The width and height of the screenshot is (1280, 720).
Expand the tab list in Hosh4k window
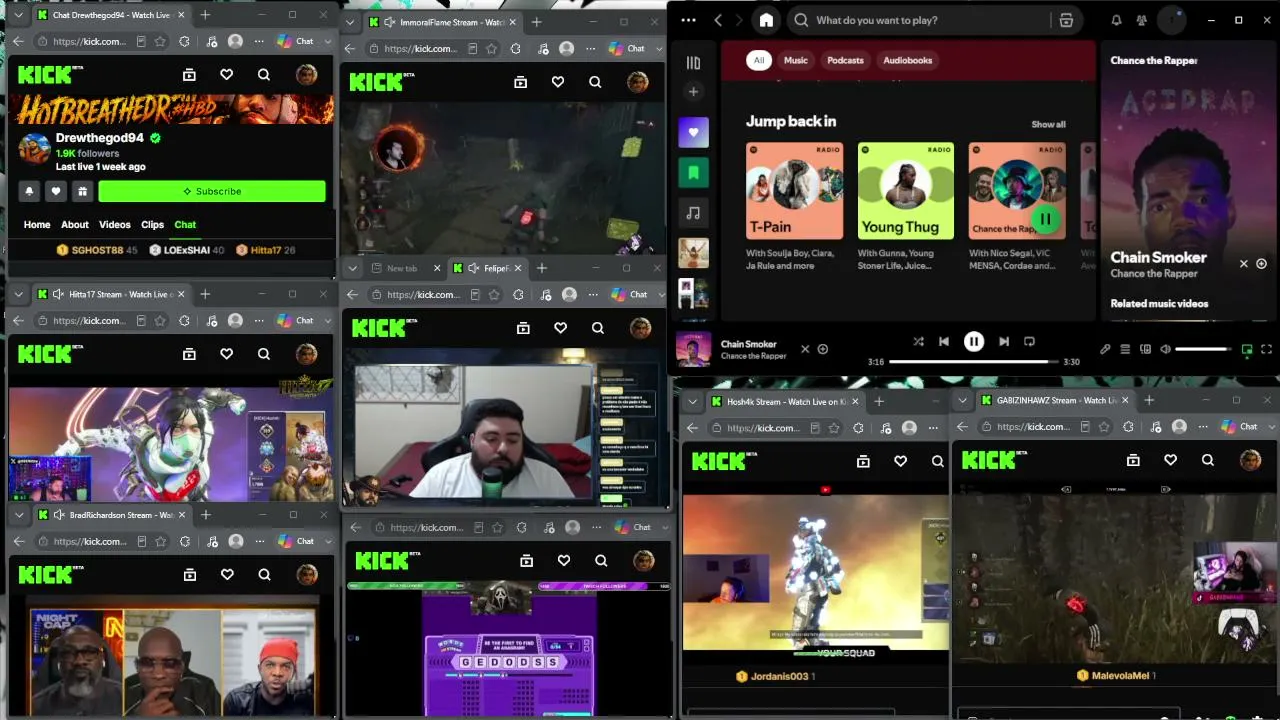[x=691, y=401]
